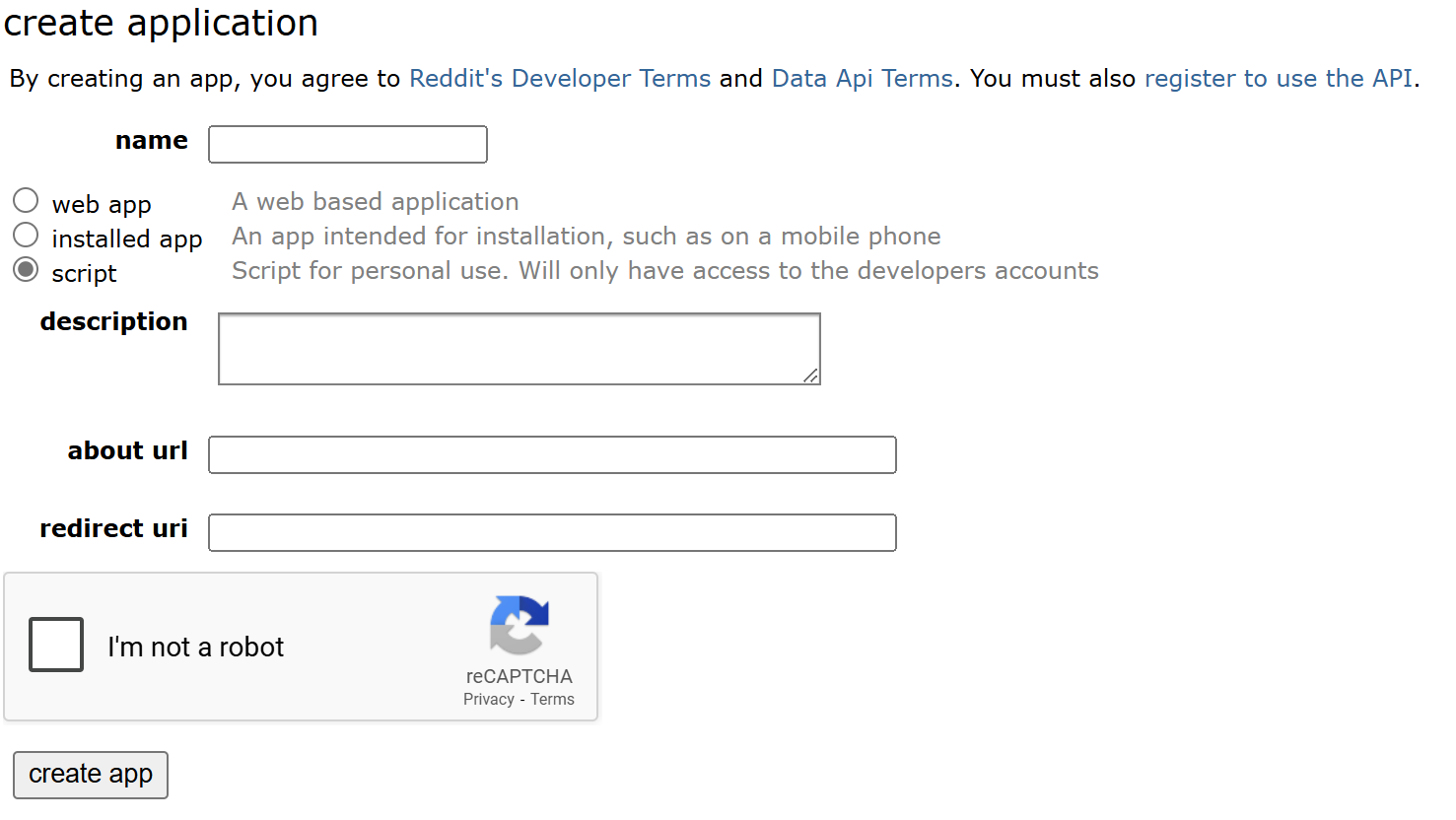Image resolution: width=1456 pixels, height=820 pixels.
Task: Click inside the description text area
Action: point(519,349)
